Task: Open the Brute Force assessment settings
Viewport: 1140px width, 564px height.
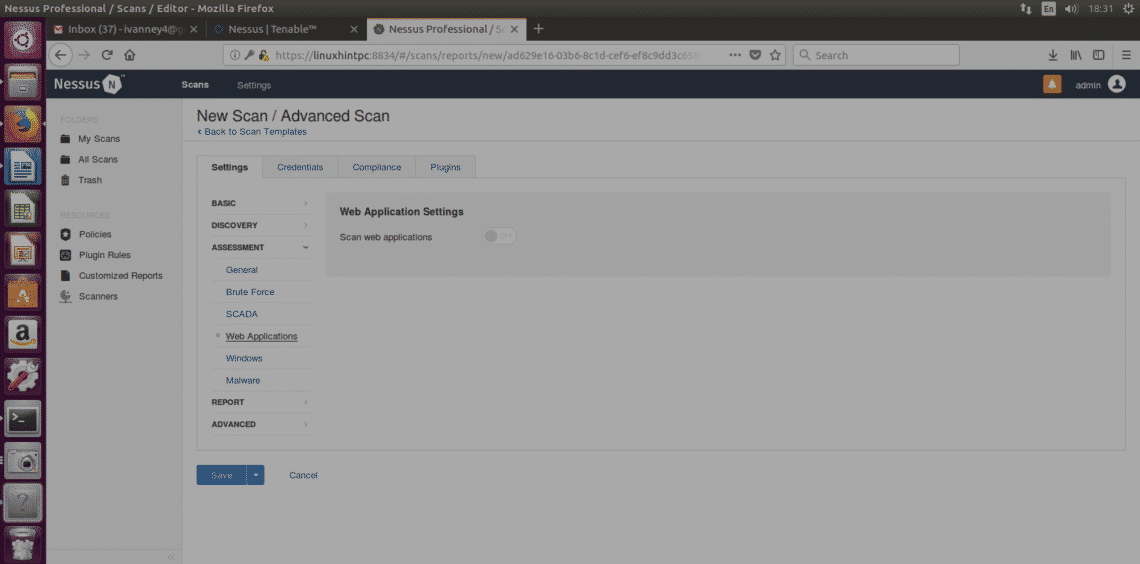Action: click(x=250, y=291)
